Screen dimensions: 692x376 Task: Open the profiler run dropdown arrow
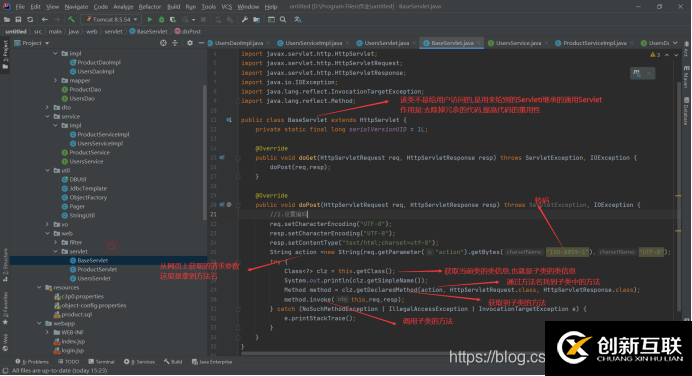pos(194,19)
